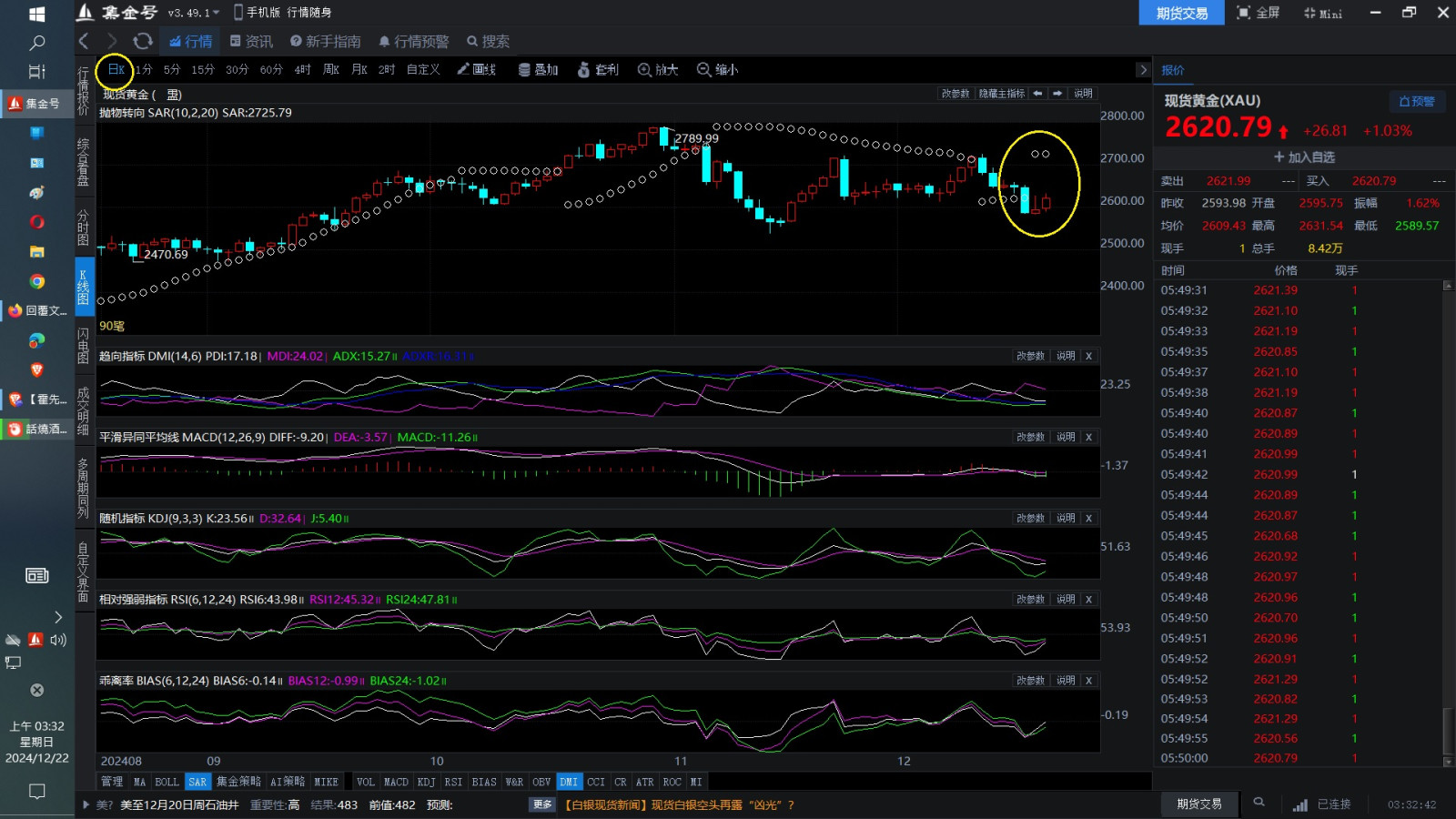Close the KDJ indicator panel
1456x819 pixels.
pos(1088,518)
